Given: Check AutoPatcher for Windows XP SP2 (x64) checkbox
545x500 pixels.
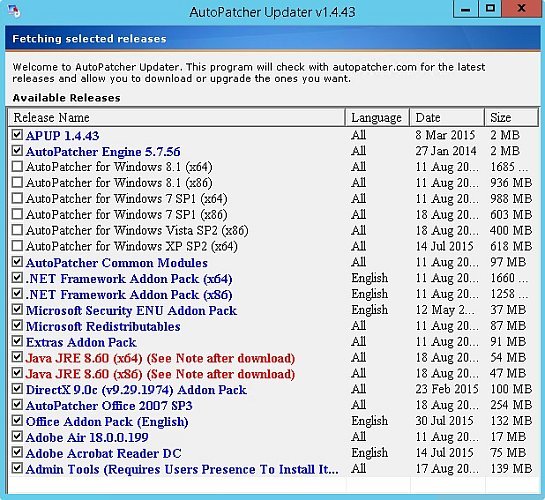Looking at the screenshot, I should 17,246.
